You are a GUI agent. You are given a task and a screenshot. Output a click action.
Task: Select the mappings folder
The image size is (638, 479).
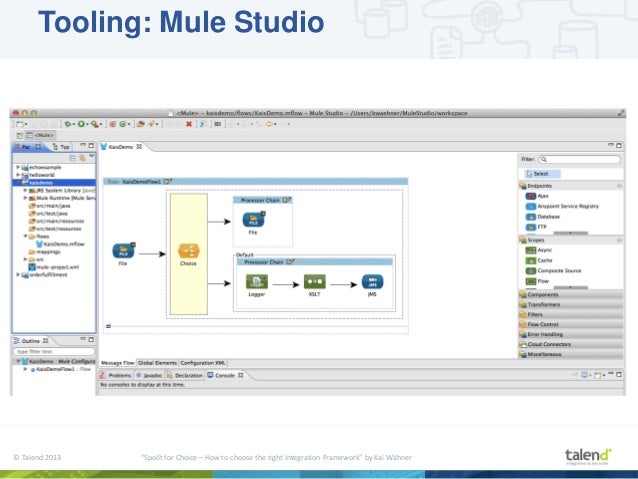pyautogui.click(x=44, y=252)
